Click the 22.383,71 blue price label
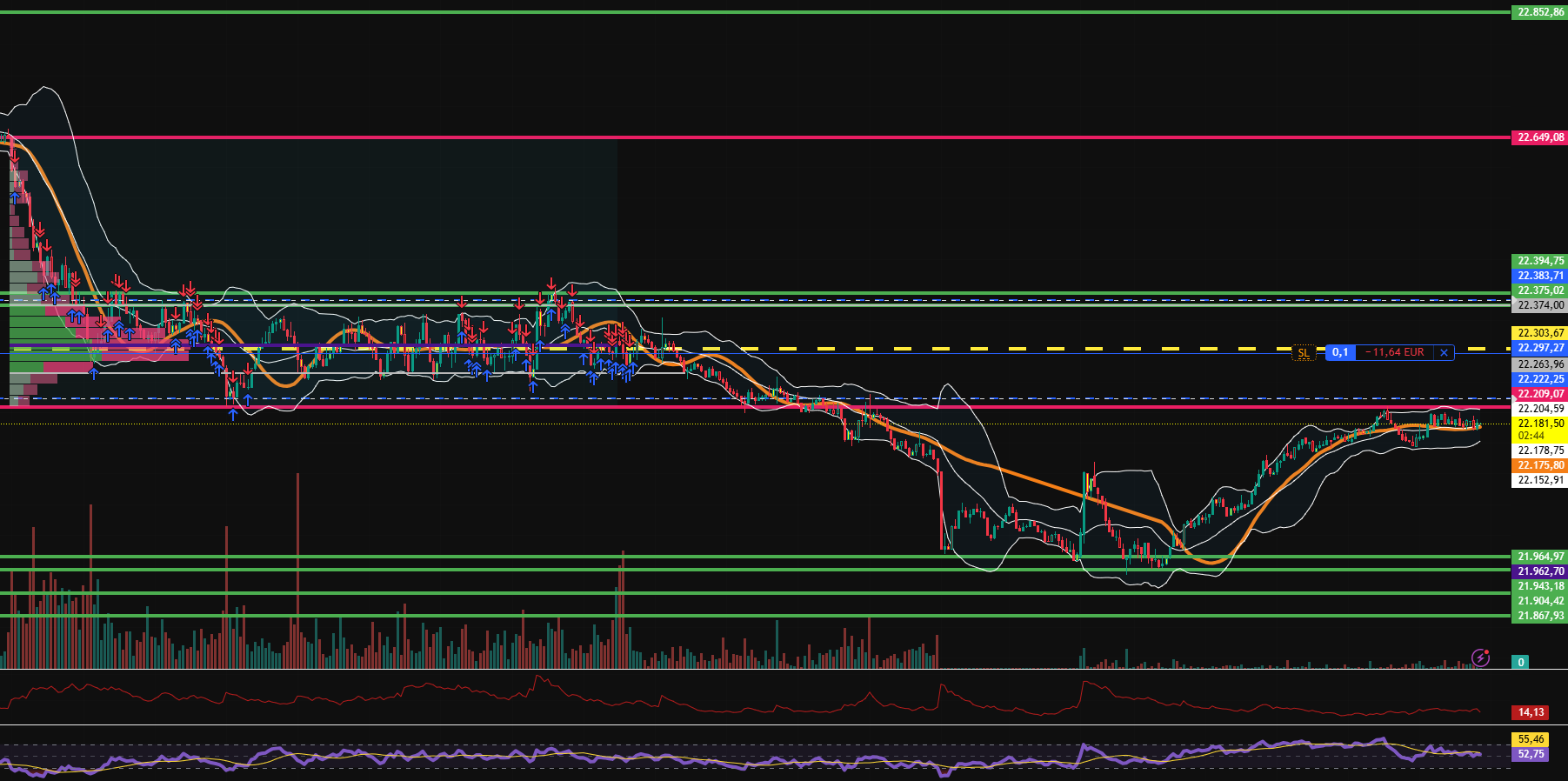This screenshot has height=781, width=1568. pyautogui.click(x=1540, y=276)
